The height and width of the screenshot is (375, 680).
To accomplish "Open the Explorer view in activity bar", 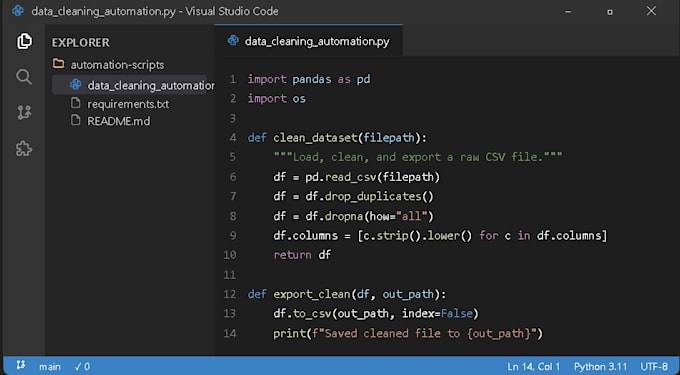I will tap(24, 41).
